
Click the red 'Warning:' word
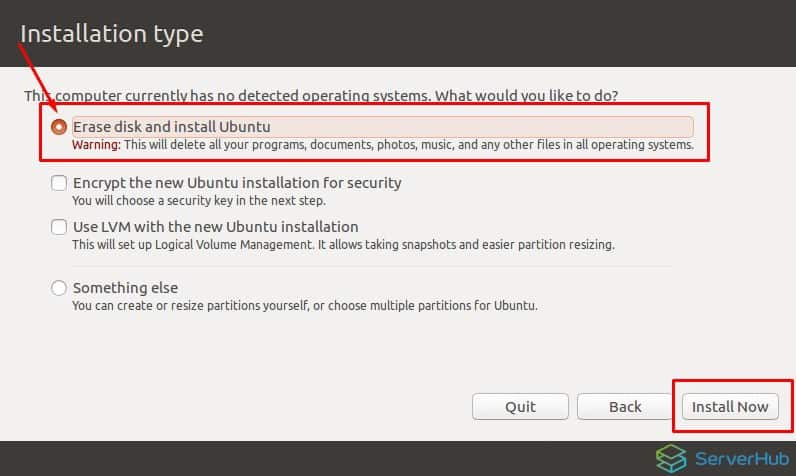[x=96, y=145]
